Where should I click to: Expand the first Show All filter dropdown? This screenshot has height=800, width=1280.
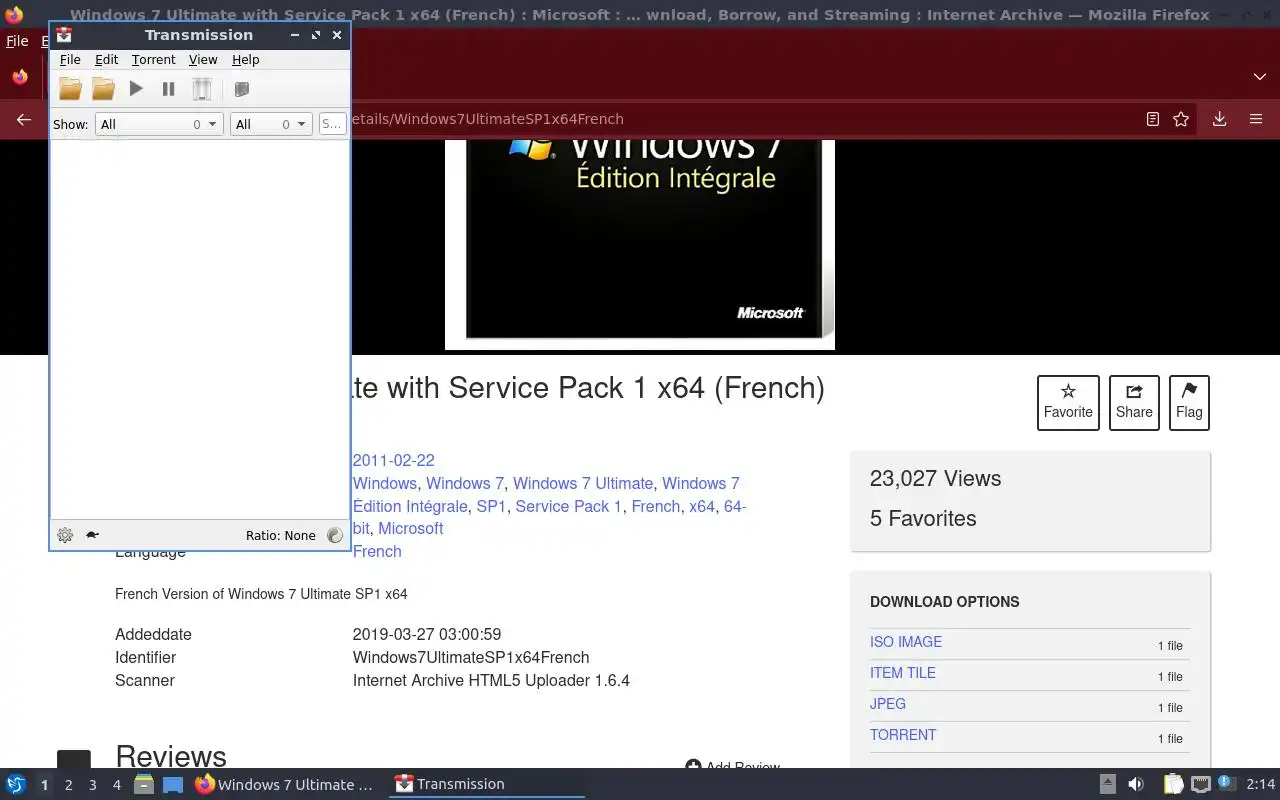point(158,124)
